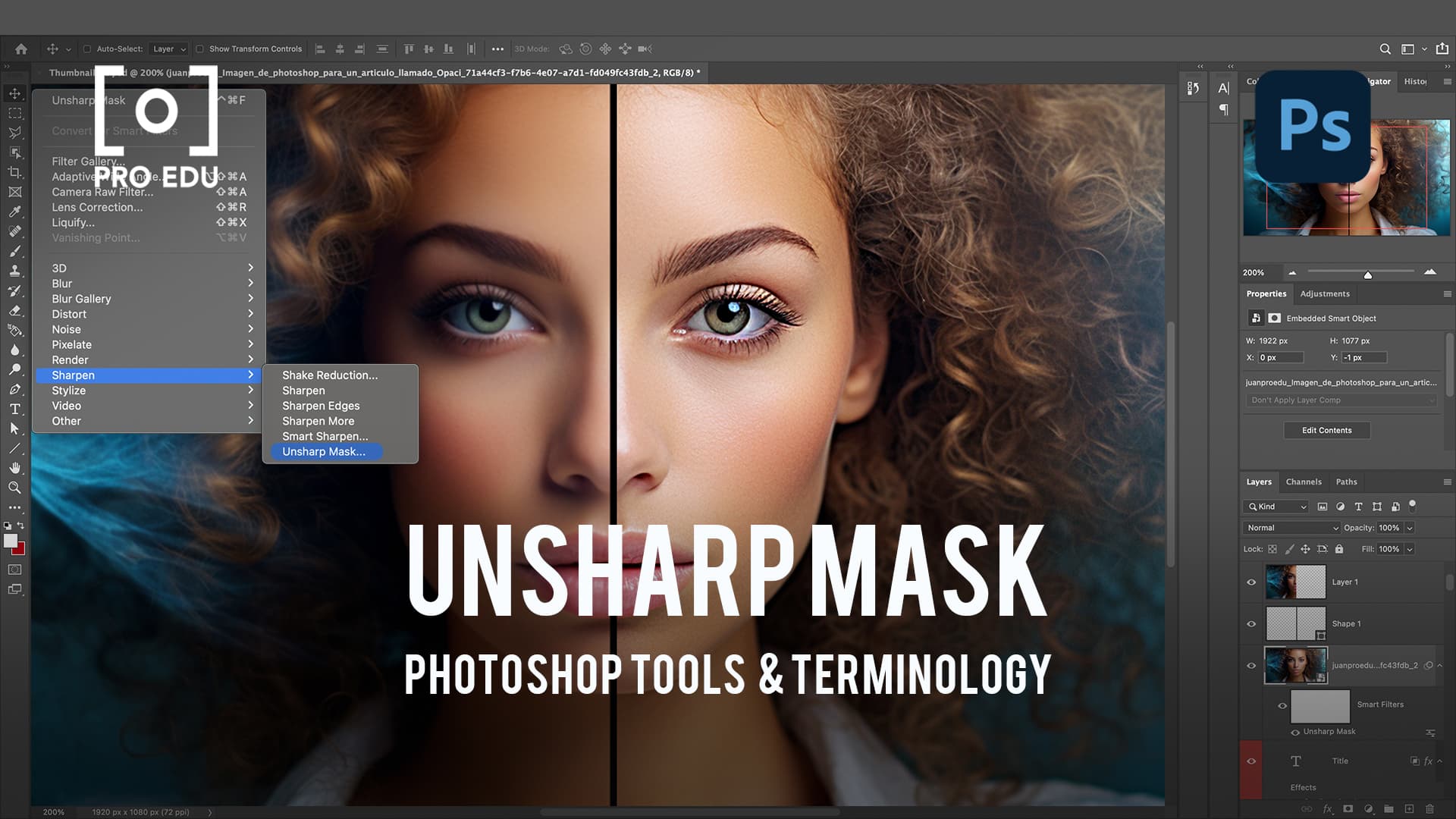Select the Horizontal Type tool

tap(14, 407)
